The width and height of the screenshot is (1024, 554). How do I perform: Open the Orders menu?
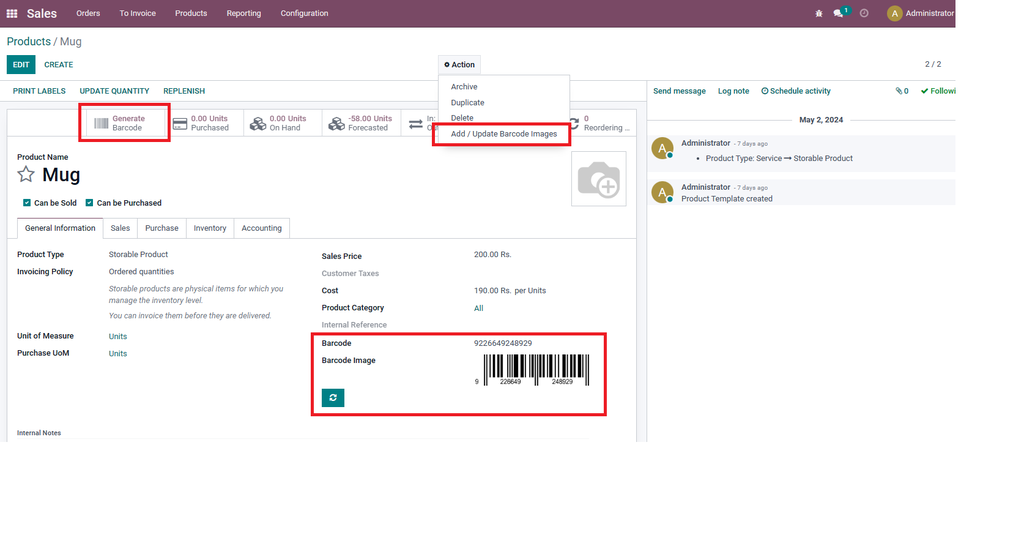88,13
